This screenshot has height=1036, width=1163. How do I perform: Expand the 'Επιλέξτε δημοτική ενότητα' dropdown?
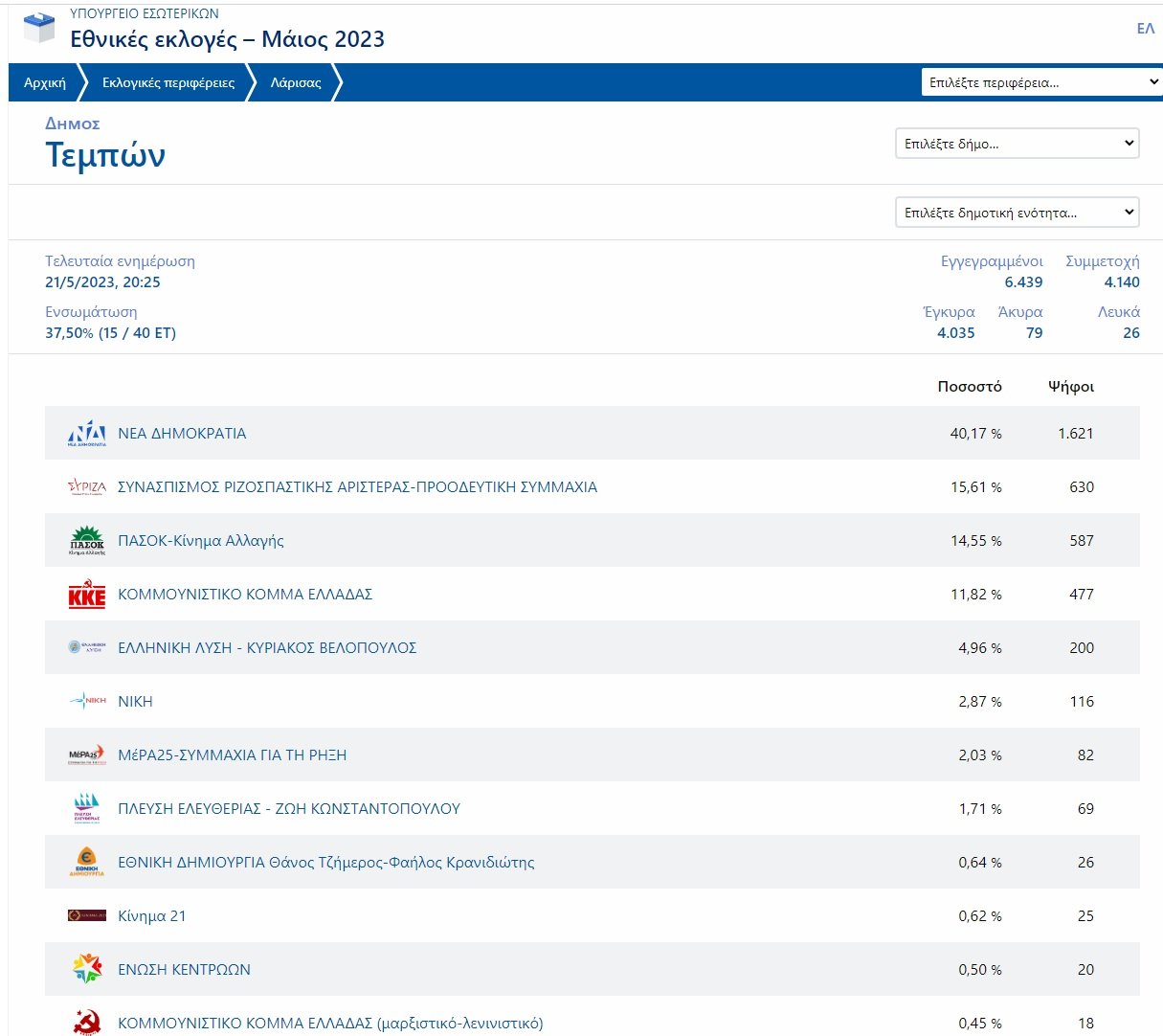tap(1017, 213)
